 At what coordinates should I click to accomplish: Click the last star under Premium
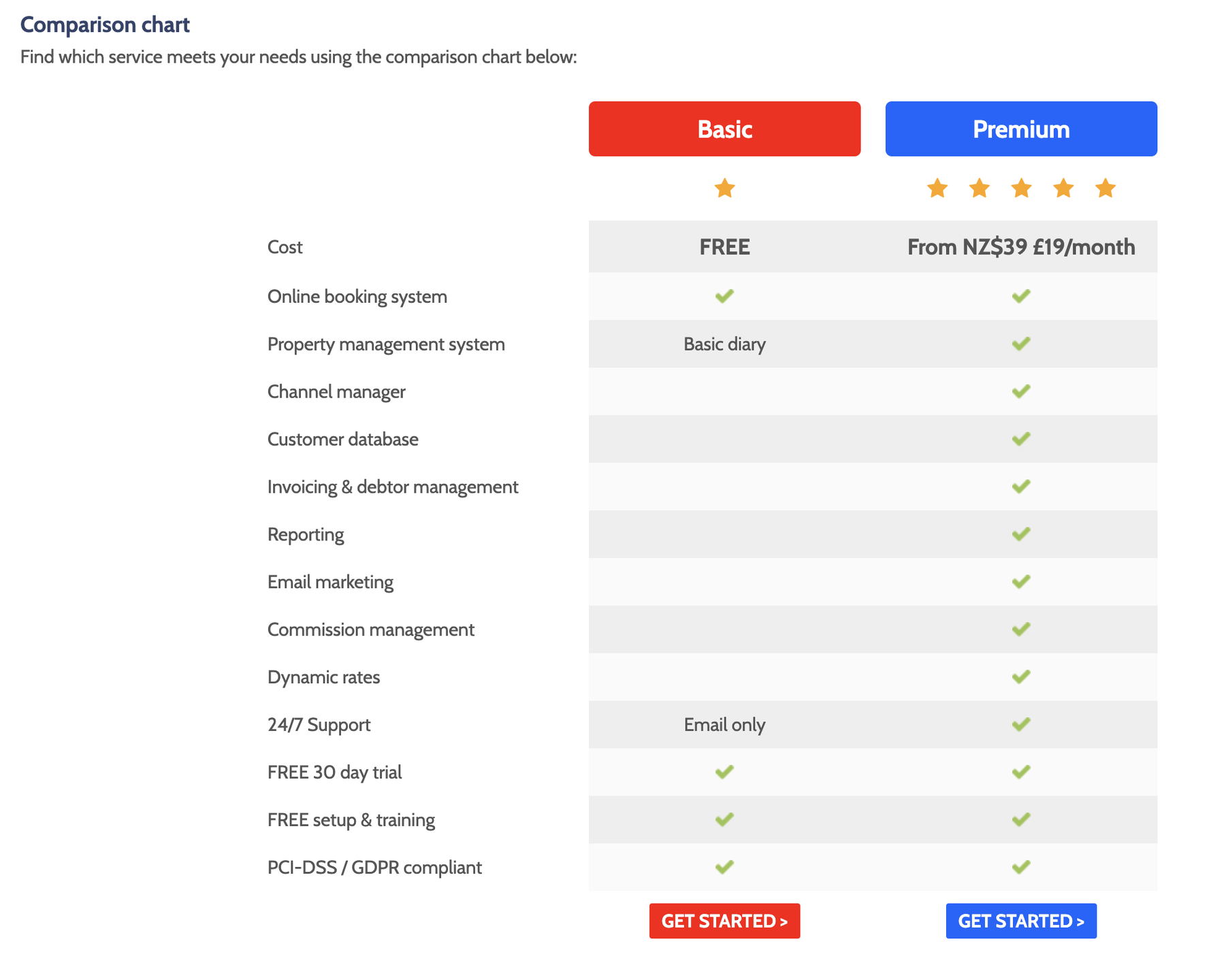pos(1105,188)
